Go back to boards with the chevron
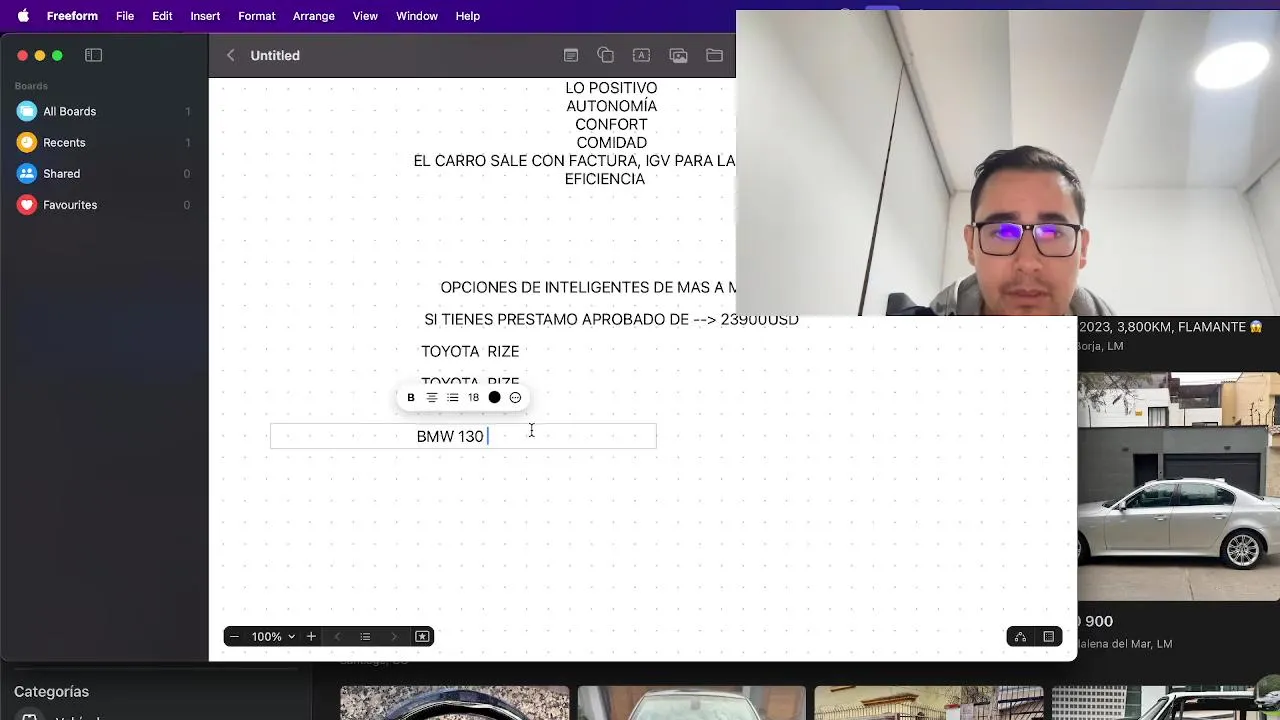Viewport: 1280px width, 720px height. point(230,56)
